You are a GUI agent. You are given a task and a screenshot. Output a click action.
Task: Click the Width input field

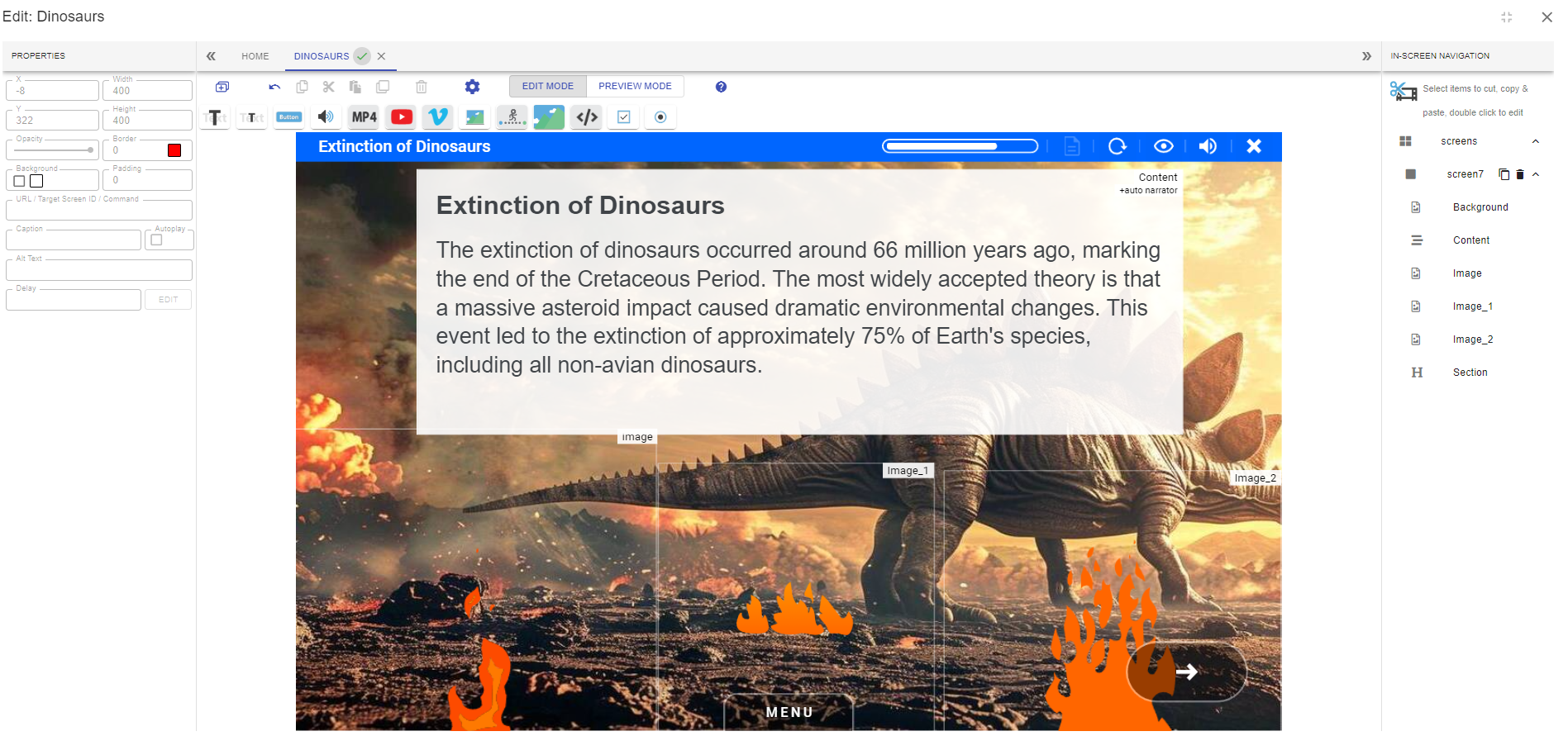(147, 90)
